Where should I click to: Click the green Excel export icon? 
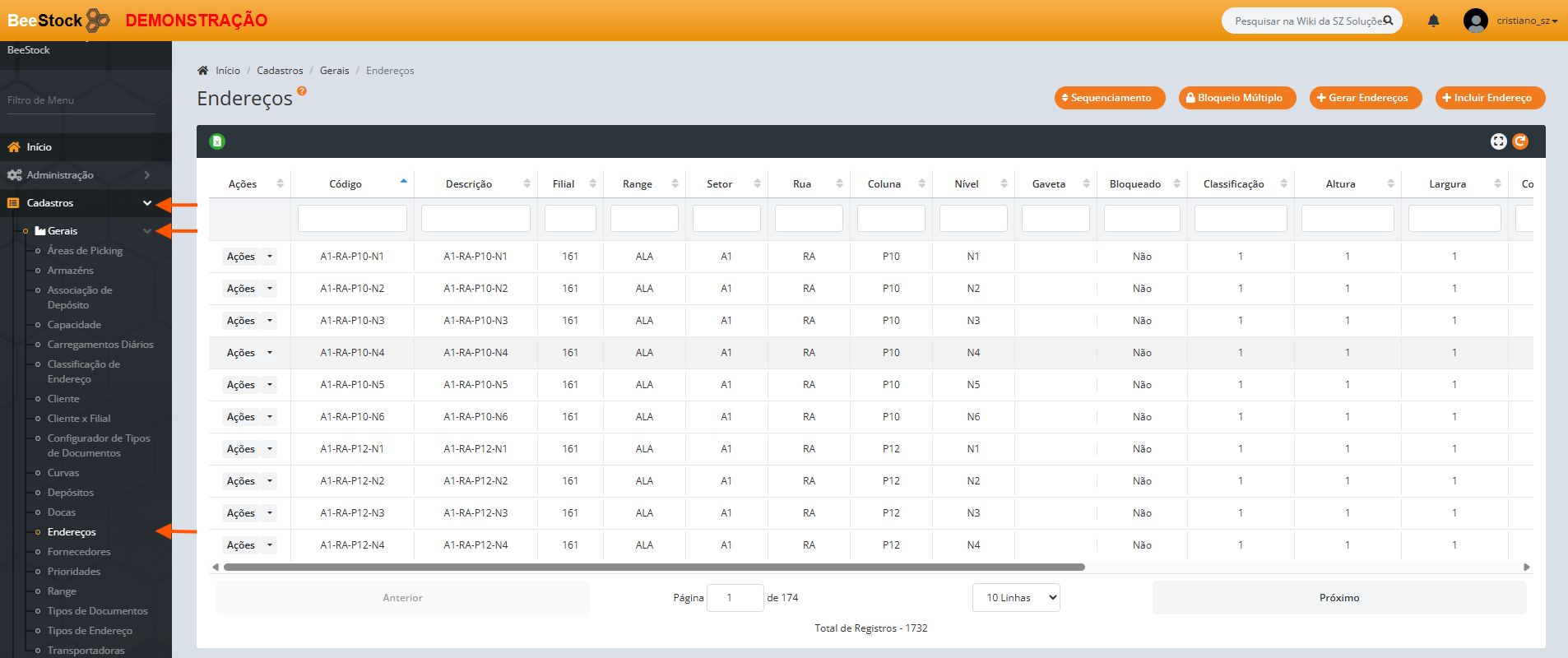217,141
